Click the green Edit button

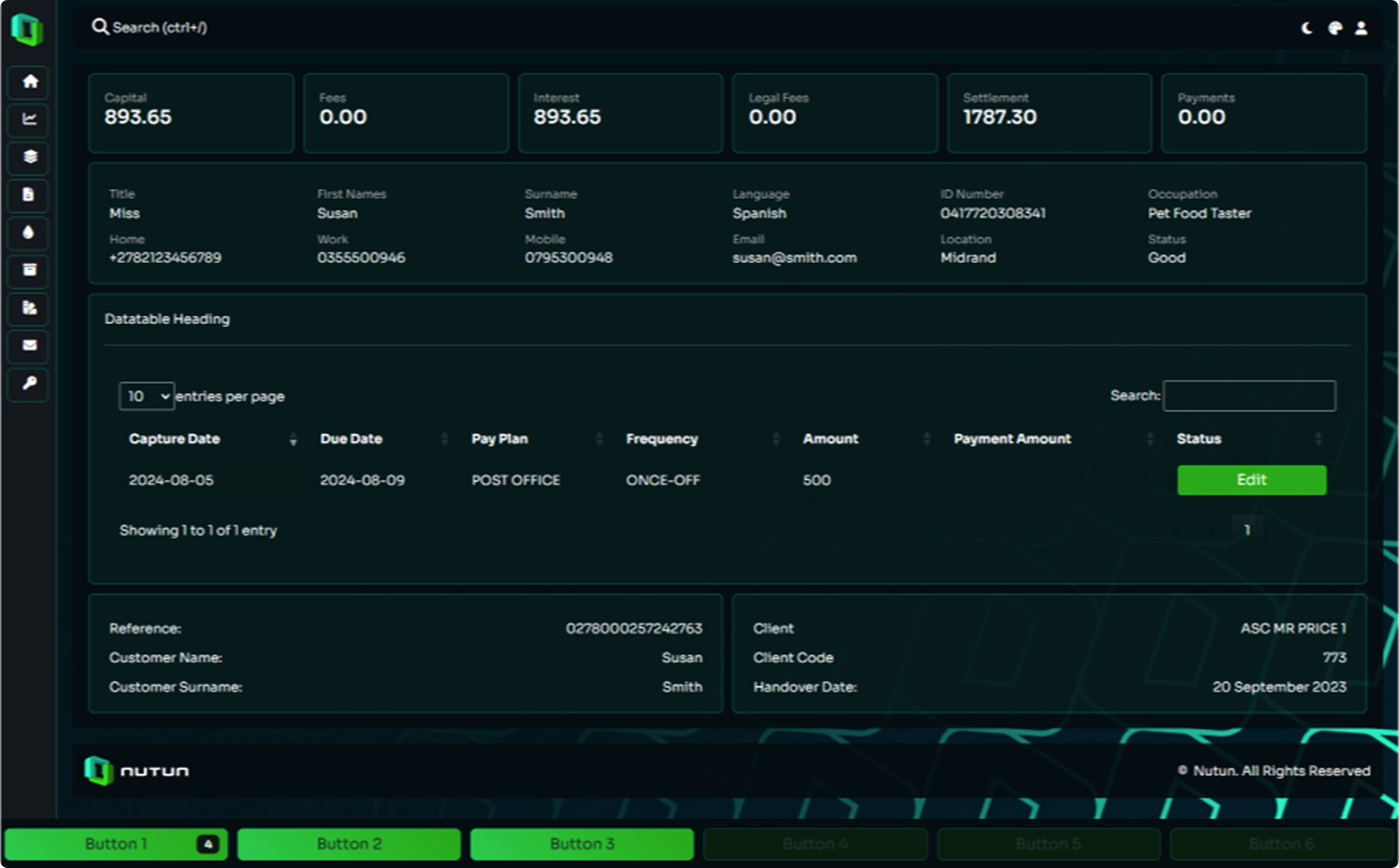(1251, 480)
